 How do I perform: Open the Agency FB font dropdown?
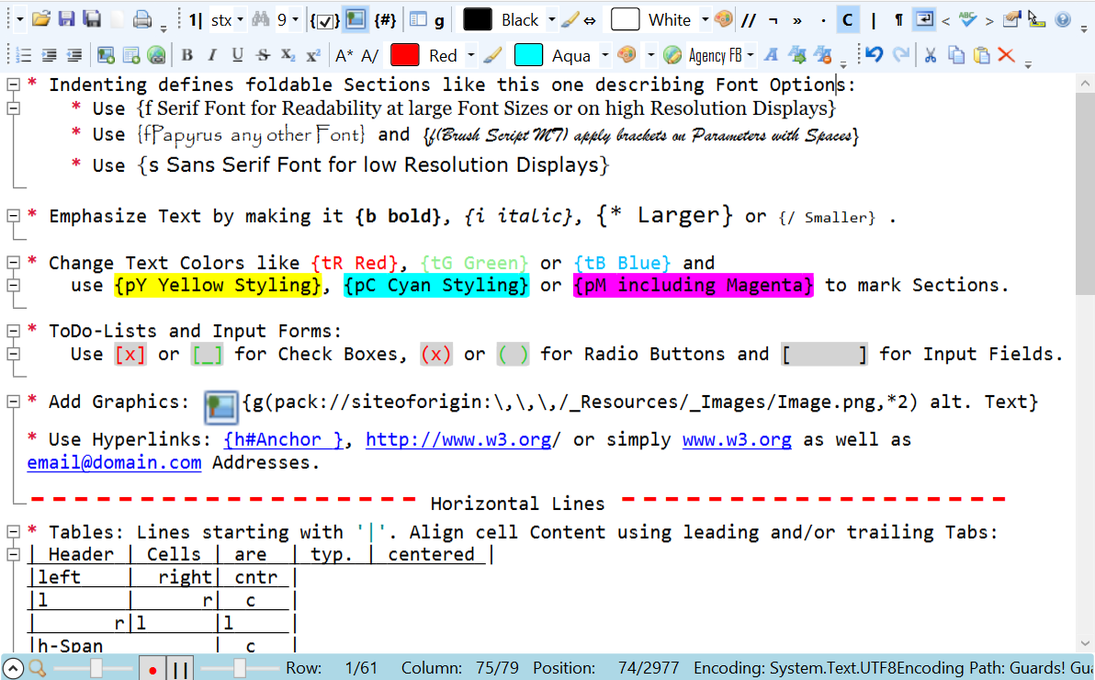[750, 55]
